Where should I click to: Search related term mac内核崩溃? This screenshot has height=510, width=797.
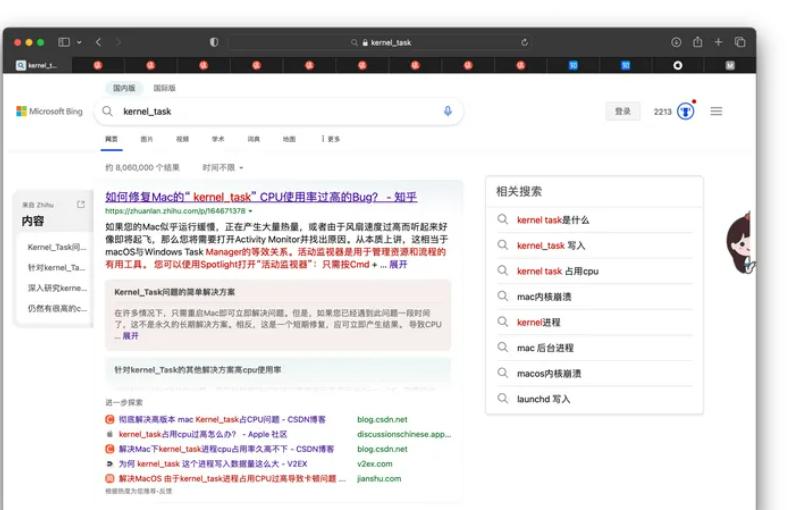coord(544,296)
